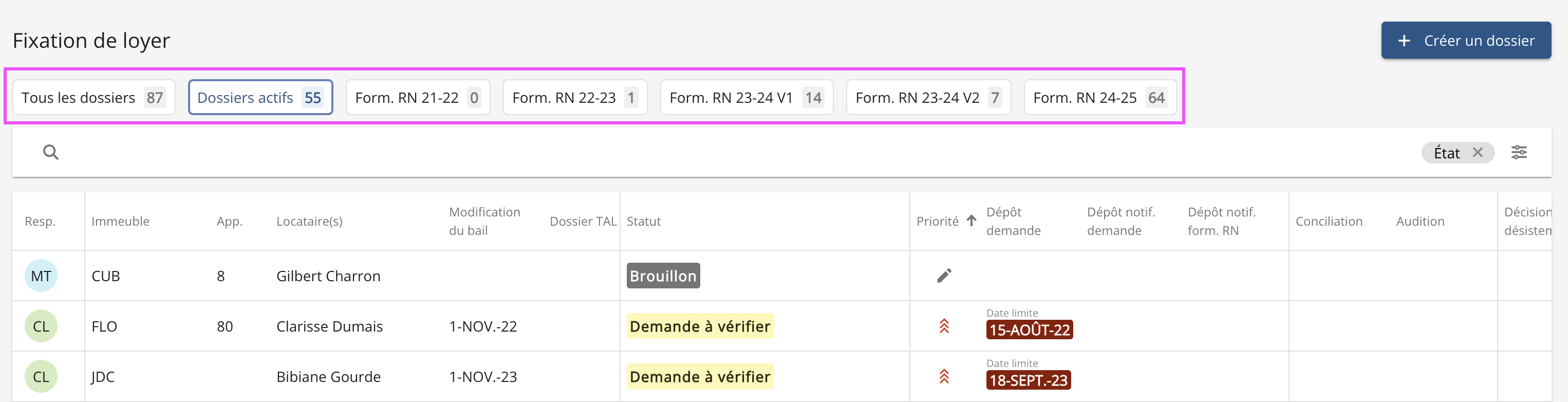Screen dimensions: 1568x402
Task: Open the Form. RN 21-22 tab
Action: point(418,98)
